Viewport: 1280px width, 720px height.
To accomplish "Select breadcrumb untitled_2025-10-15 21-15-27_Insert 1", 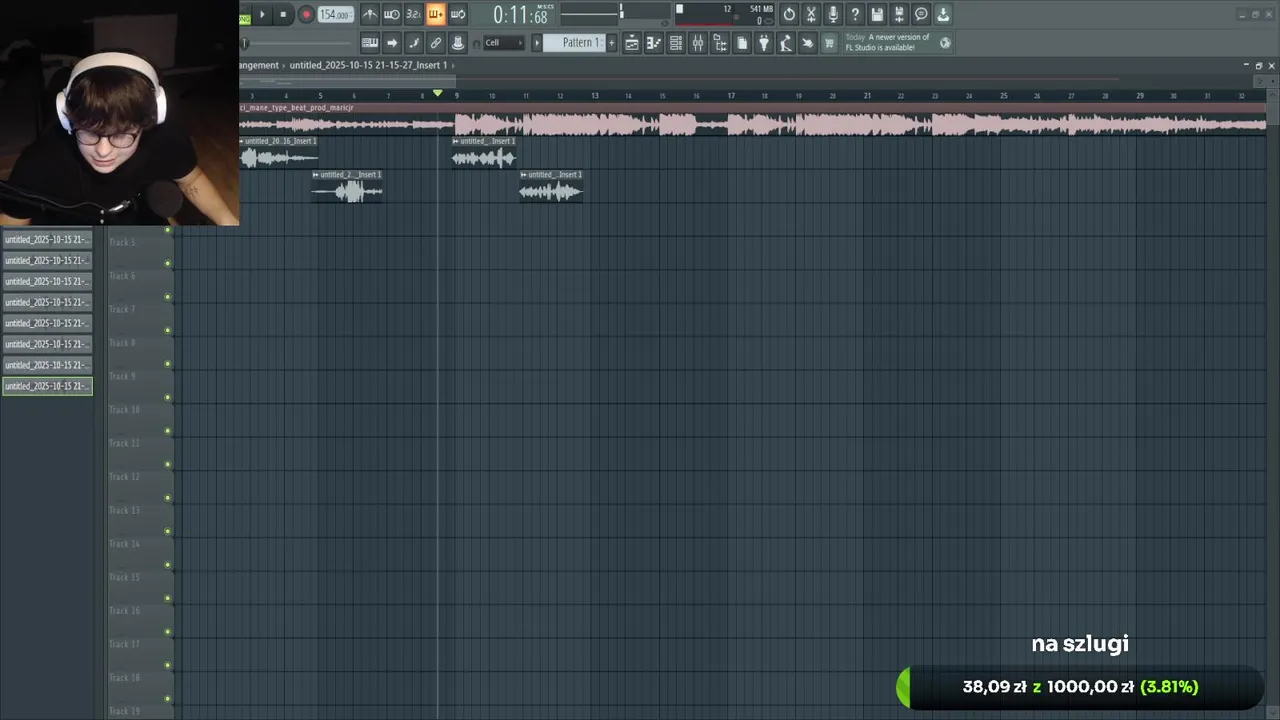I will [x=368, y=65].
